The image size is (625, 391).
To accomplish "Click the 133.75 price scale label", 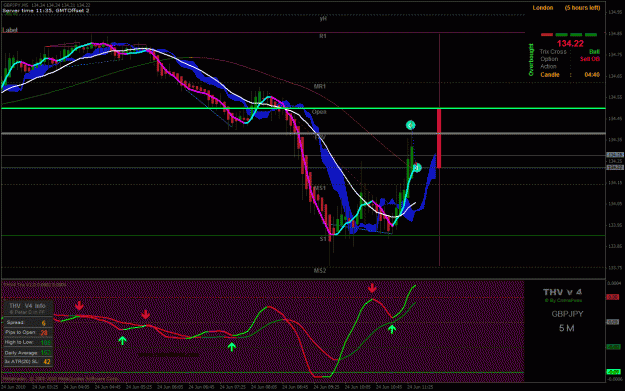I will click(x=615, y=268).
